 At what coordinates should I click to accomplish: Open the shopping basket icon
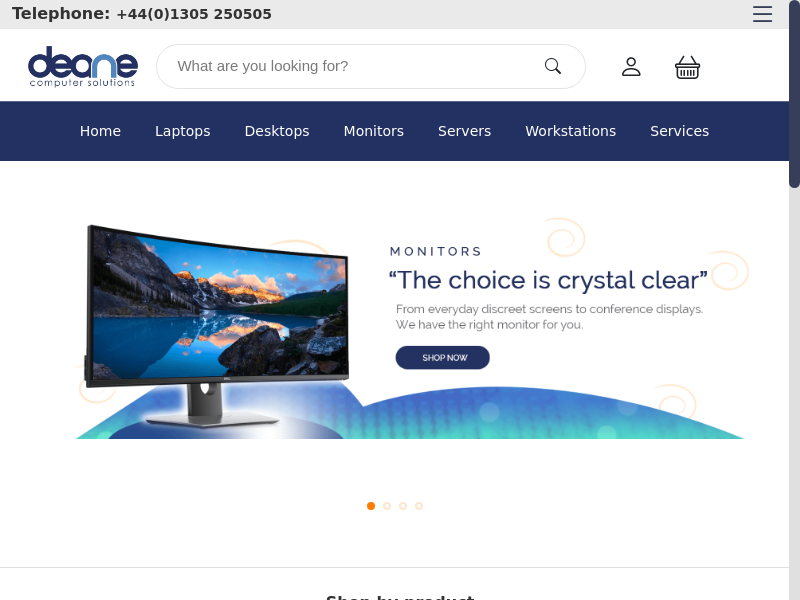pyautogui.click(x=687, y=67)
